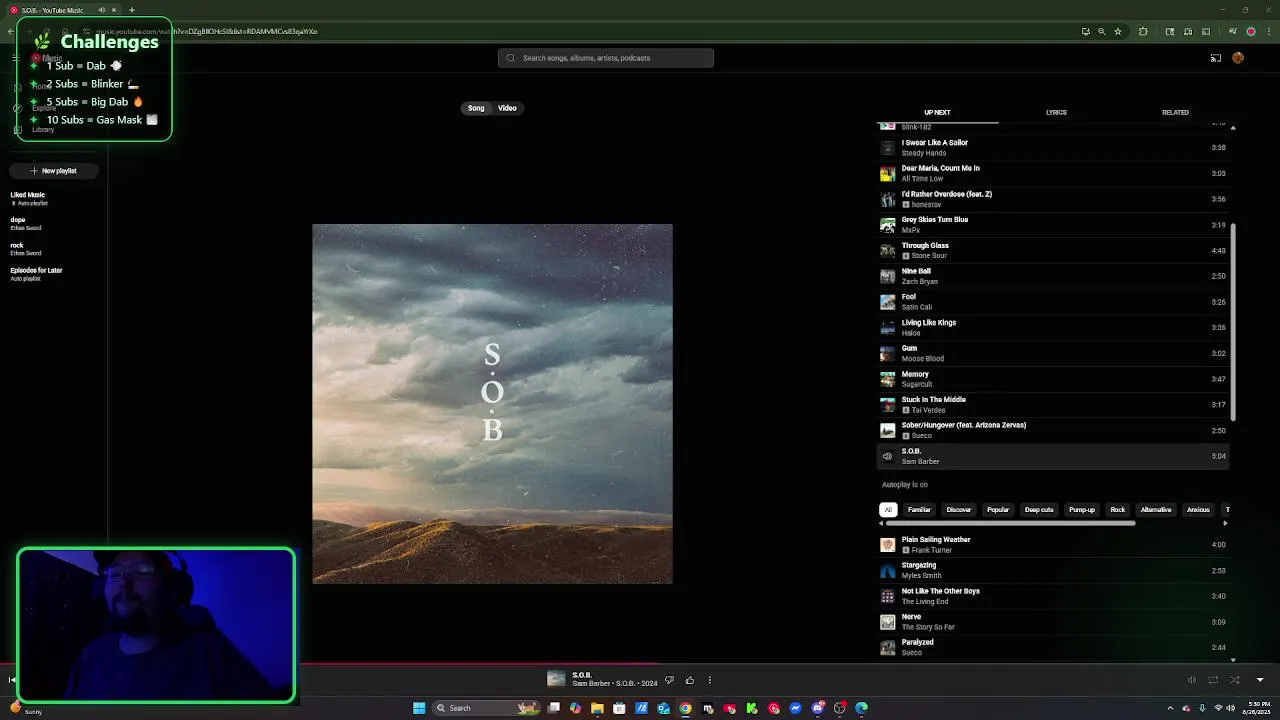Viewport: 1280px width, 720px height.
Task: Select the Familiar filter chip
Action: point(919,510)
